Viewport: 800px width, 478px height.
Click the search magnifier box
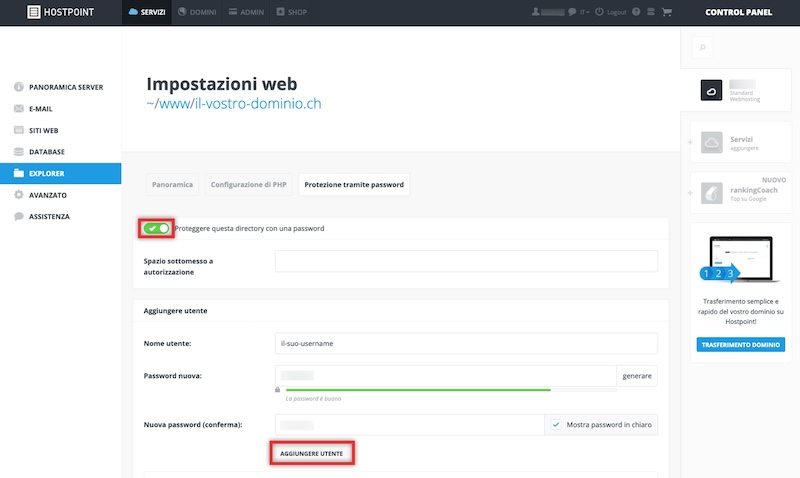(x=703, y=47)
